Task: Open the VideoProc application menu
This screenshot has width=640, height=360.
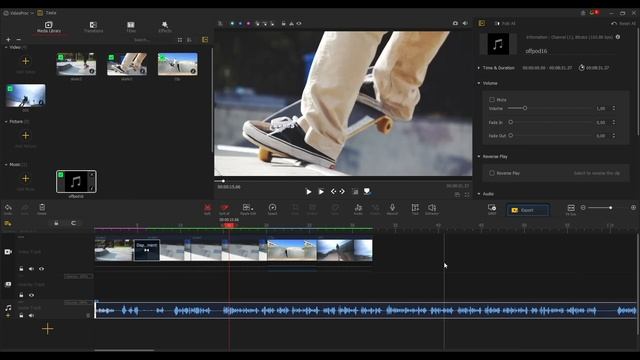Action: pyautogui.click(x=19, y=13)
